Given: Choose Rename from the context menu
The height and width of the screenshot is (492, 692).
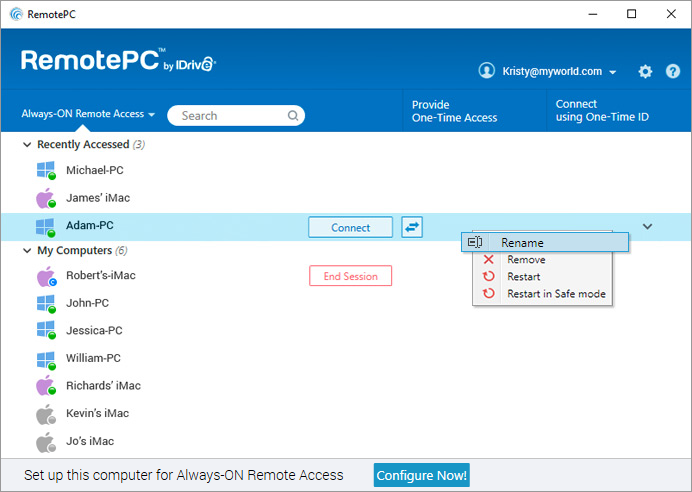Looking at the screenshot, I should [545, 242].
